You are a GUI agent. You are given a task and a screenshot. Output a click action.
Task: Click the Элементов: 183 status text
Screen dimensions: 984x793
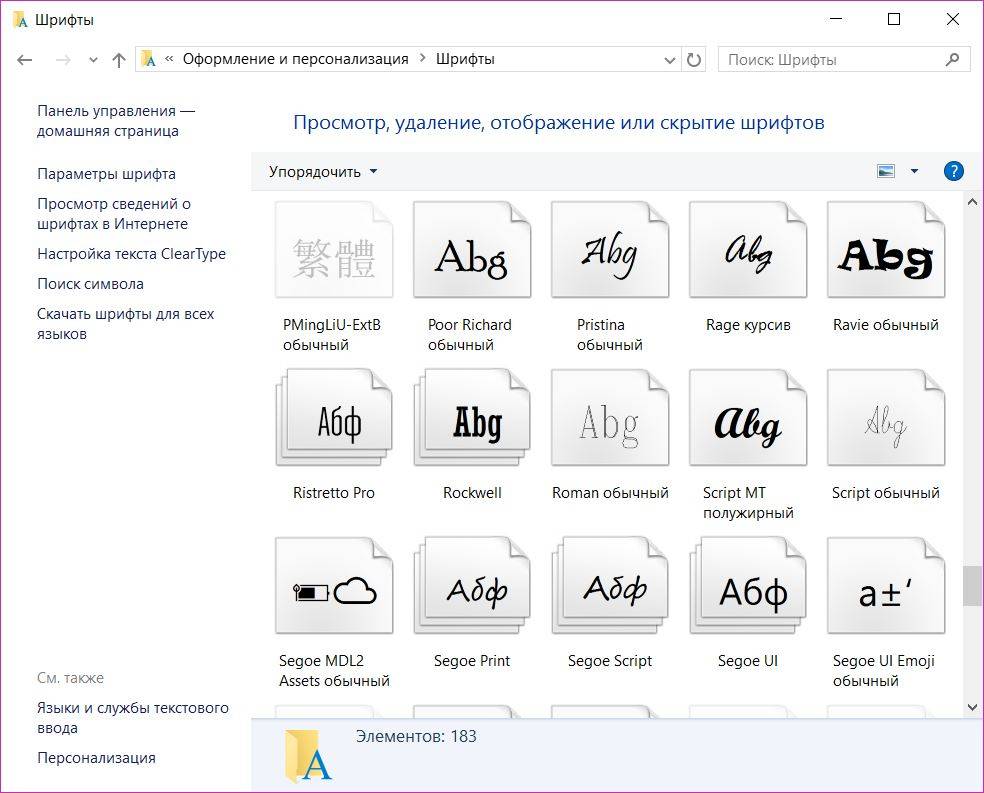(416, 736)
